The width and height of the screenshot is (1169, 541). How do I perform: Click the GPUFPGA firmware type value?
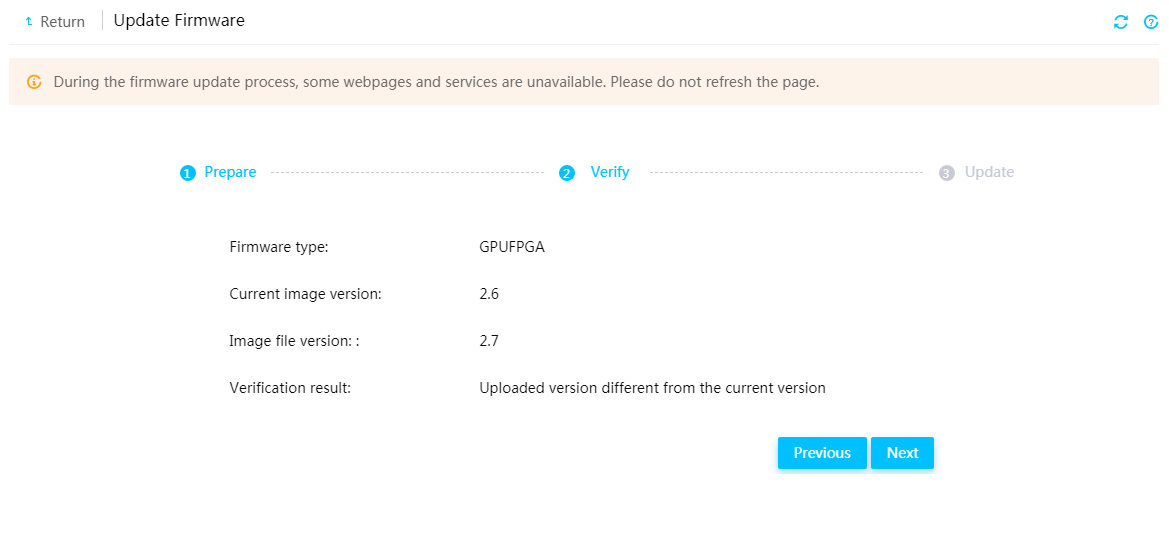tap(512, 247)
